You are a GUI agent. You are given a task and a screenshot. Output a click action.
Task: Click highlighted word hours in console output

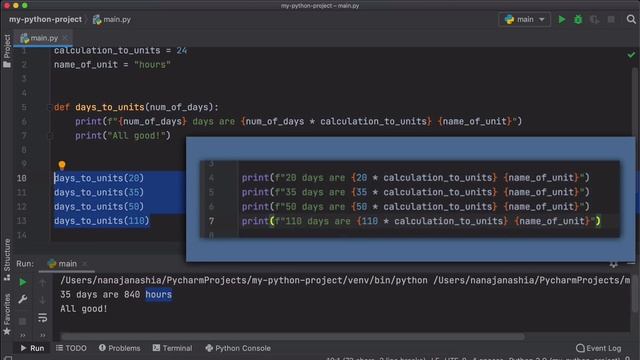pyautogui.click(x=159, y=294)
